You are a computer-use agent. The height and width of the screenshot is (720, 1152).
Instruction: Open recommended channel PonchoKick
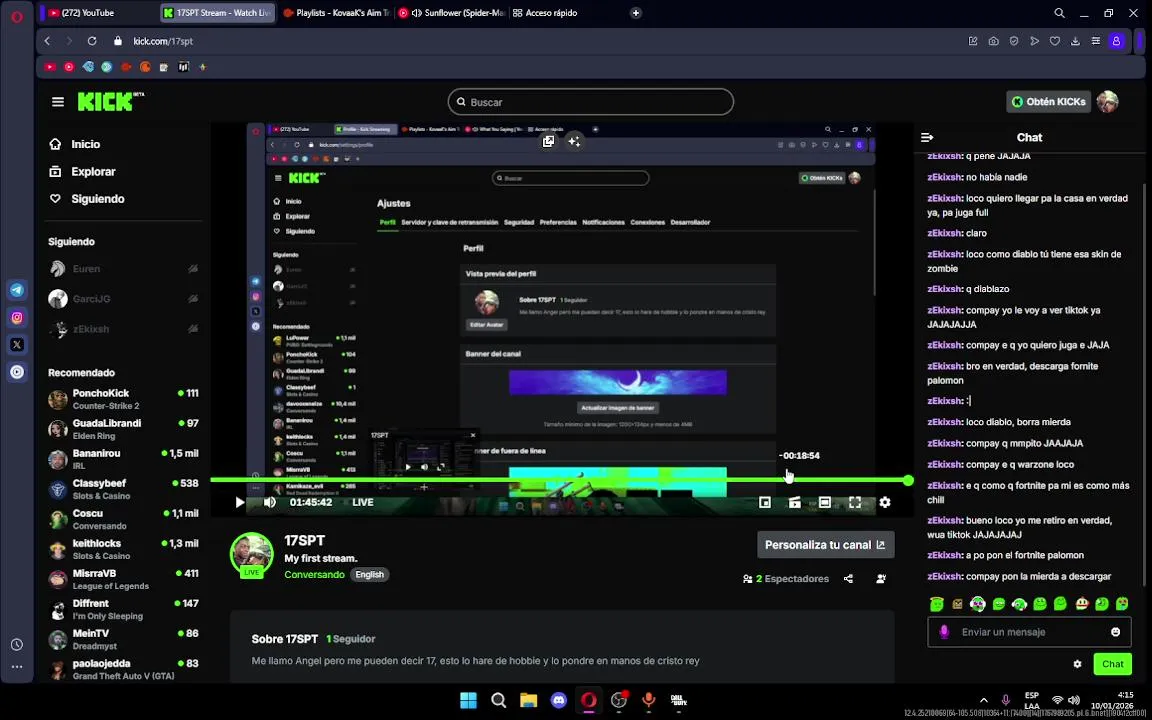123,399
